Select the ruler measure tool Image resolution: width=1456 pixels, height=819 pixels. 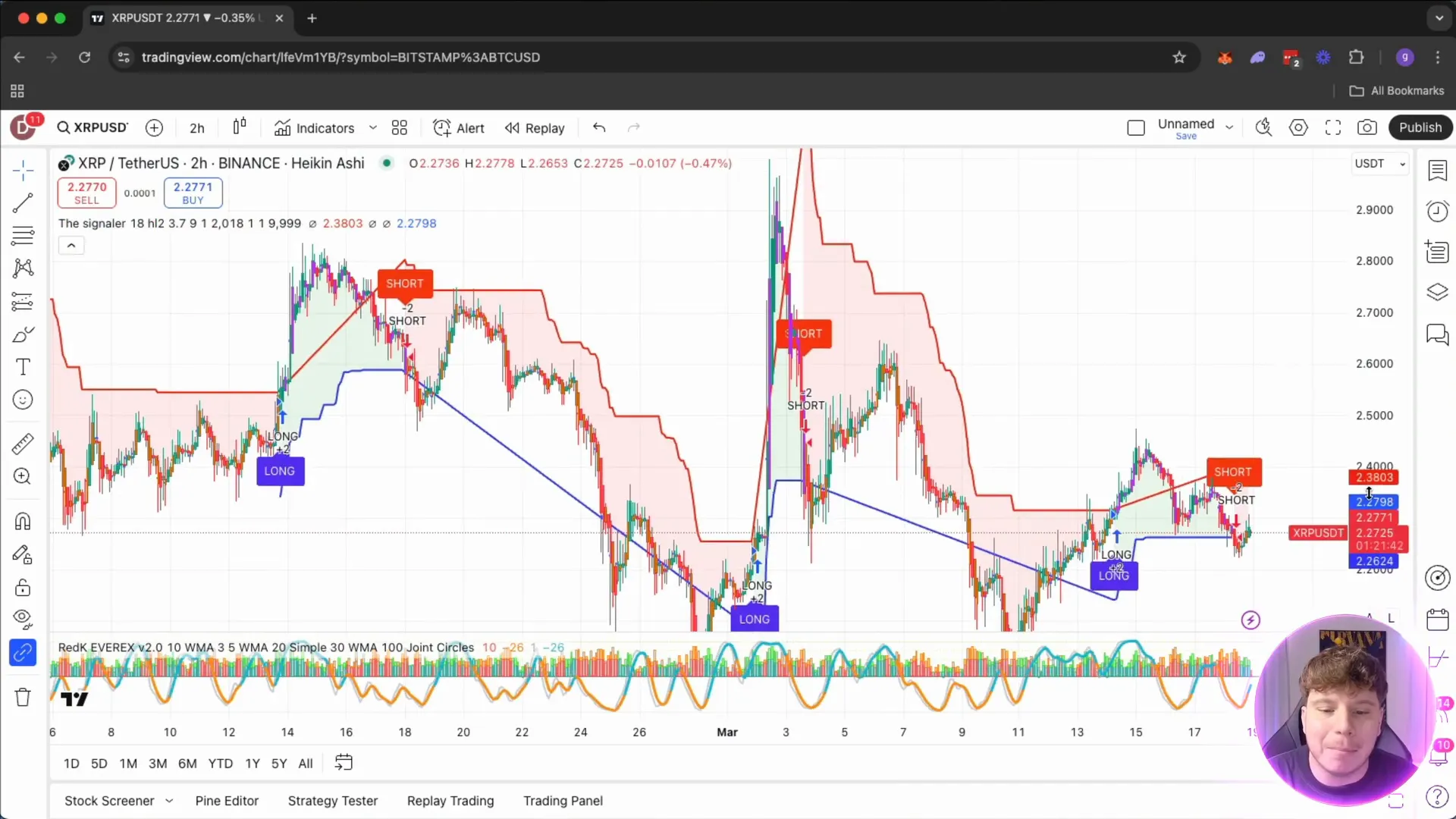point(23,443)
